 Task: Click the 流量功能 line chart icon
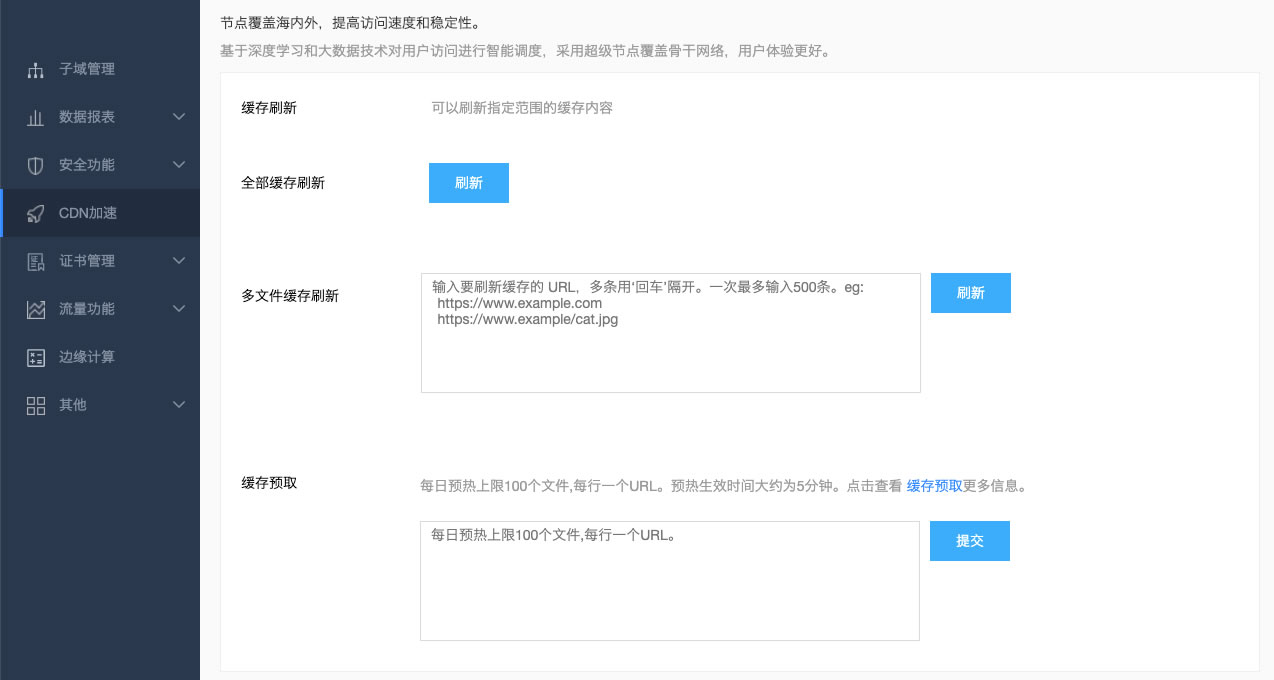tap(36, 309)
